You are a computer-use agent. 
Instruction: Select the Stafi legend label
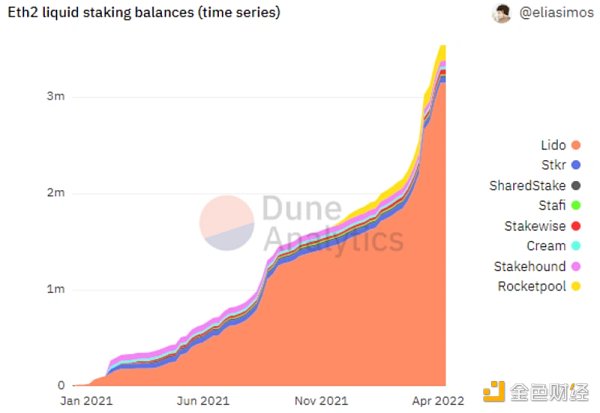550,206
